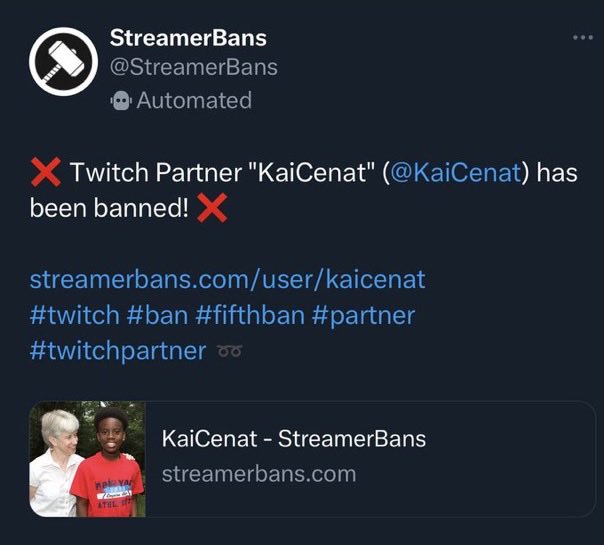Click the first red X emoji
This screenshot has height=545, width=604.
click(x=46, y=172)
